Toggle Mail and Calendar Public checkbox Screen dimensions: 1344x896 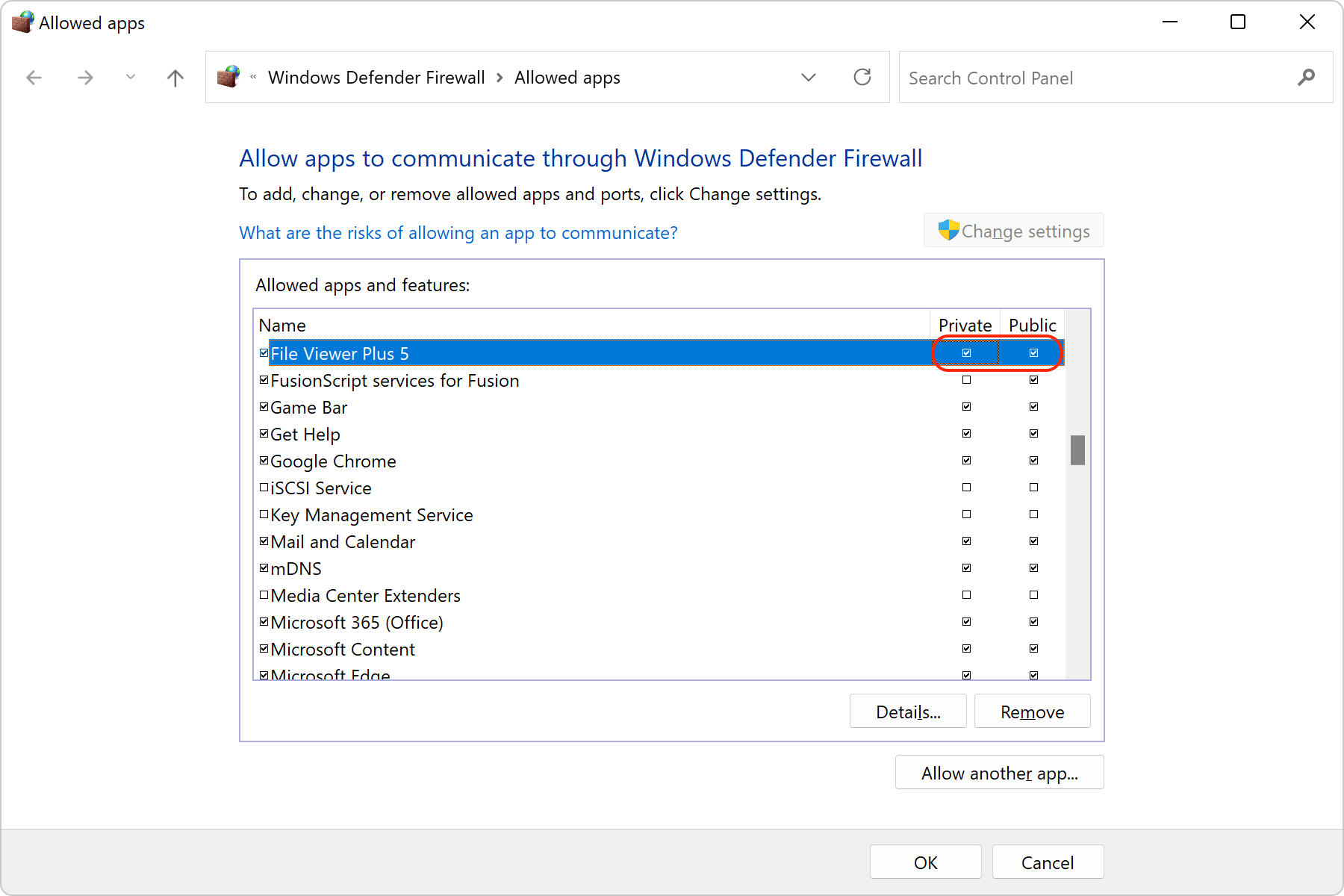[x=1033, y=541]
